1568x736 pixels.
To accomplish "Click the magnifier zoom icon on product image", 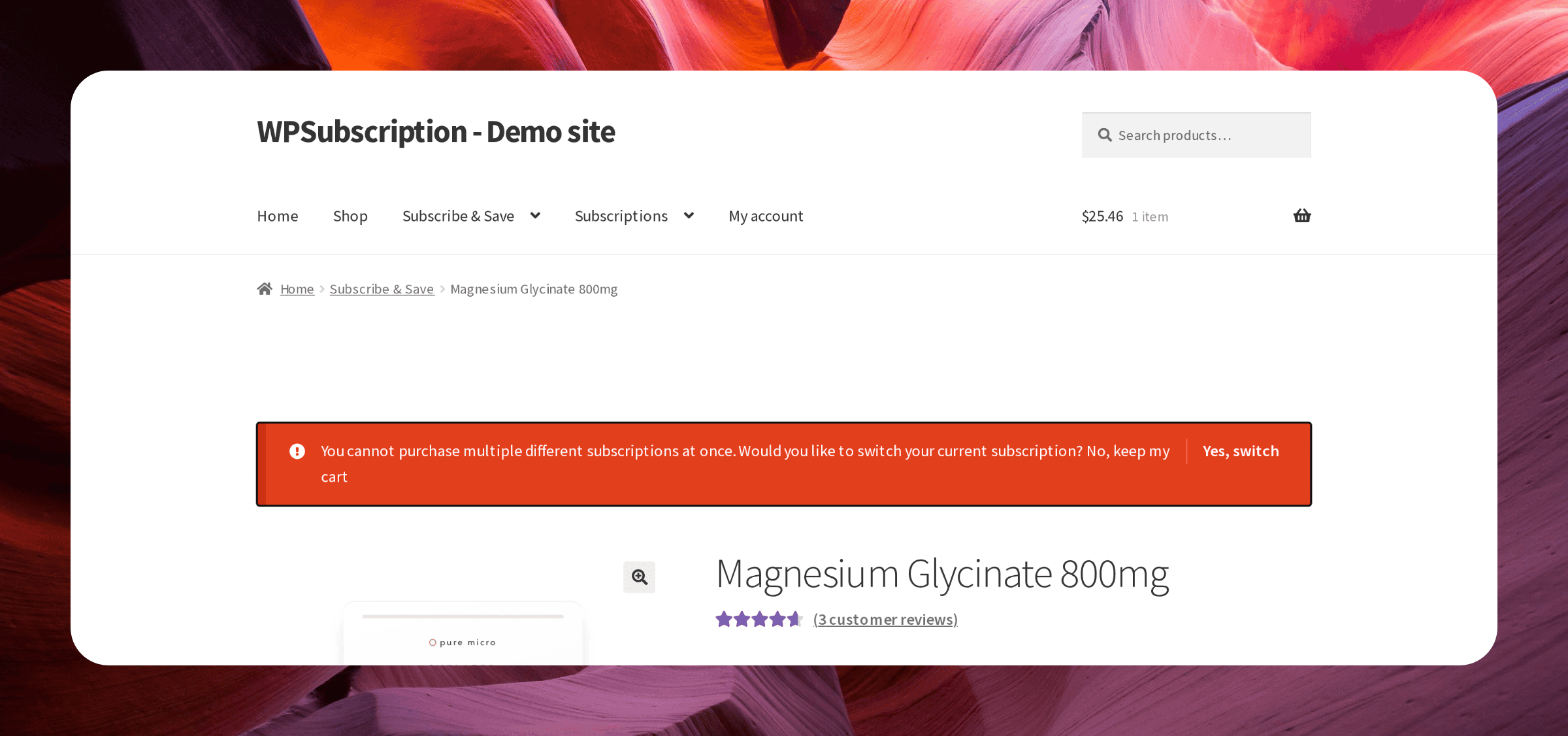I will [x=639, y=577].
